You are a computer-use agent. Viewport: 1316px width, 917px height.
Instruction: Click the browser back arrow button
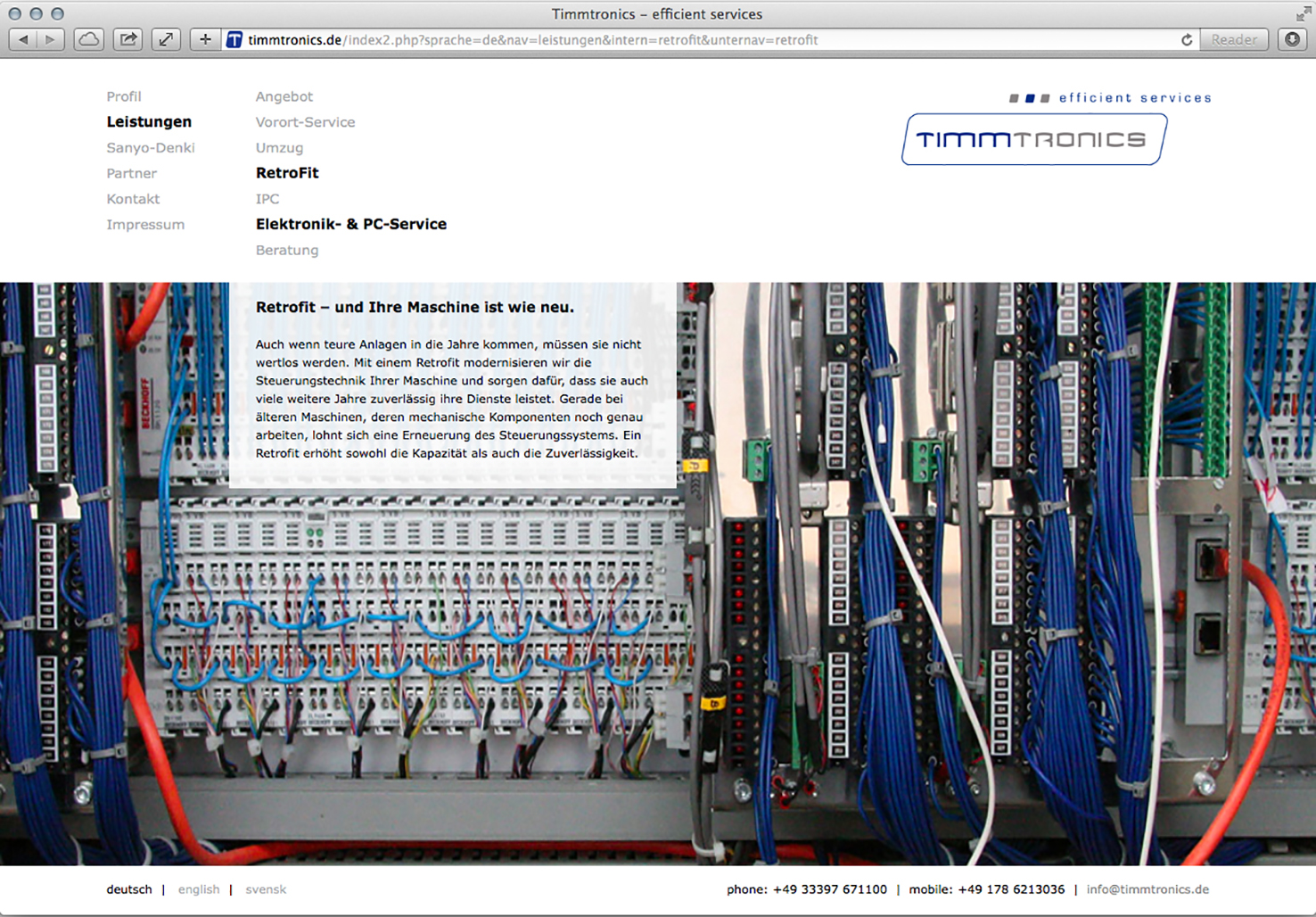23,39
